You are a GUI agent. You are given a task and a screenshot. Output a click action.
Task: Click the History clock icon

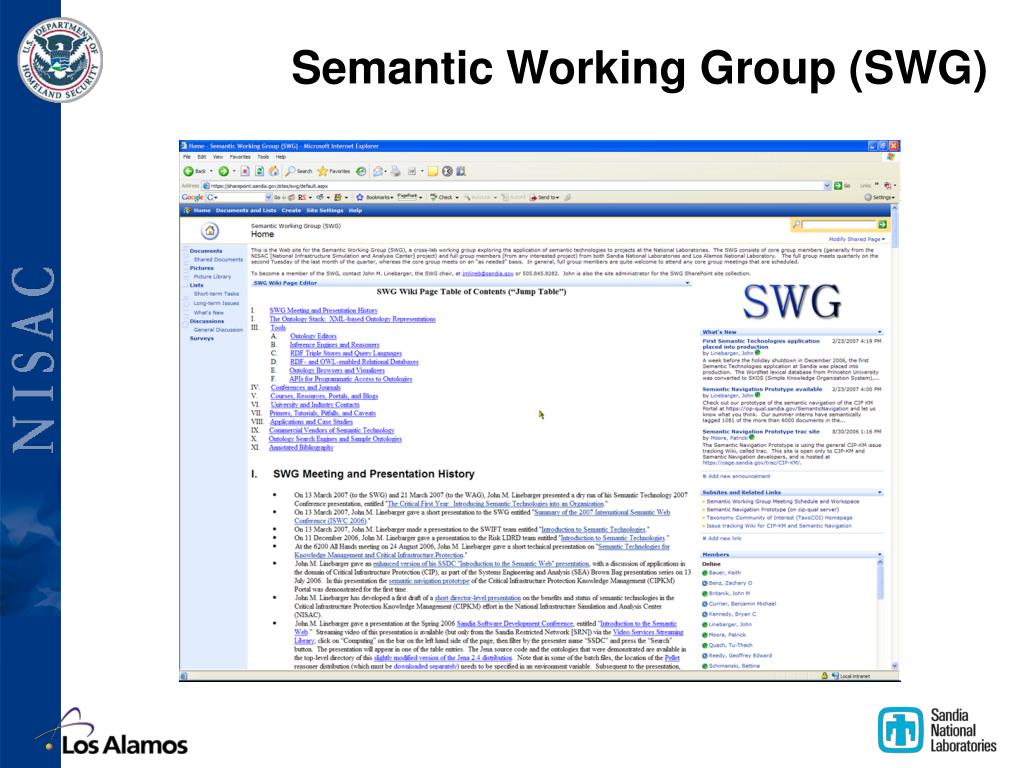(361, 171)
